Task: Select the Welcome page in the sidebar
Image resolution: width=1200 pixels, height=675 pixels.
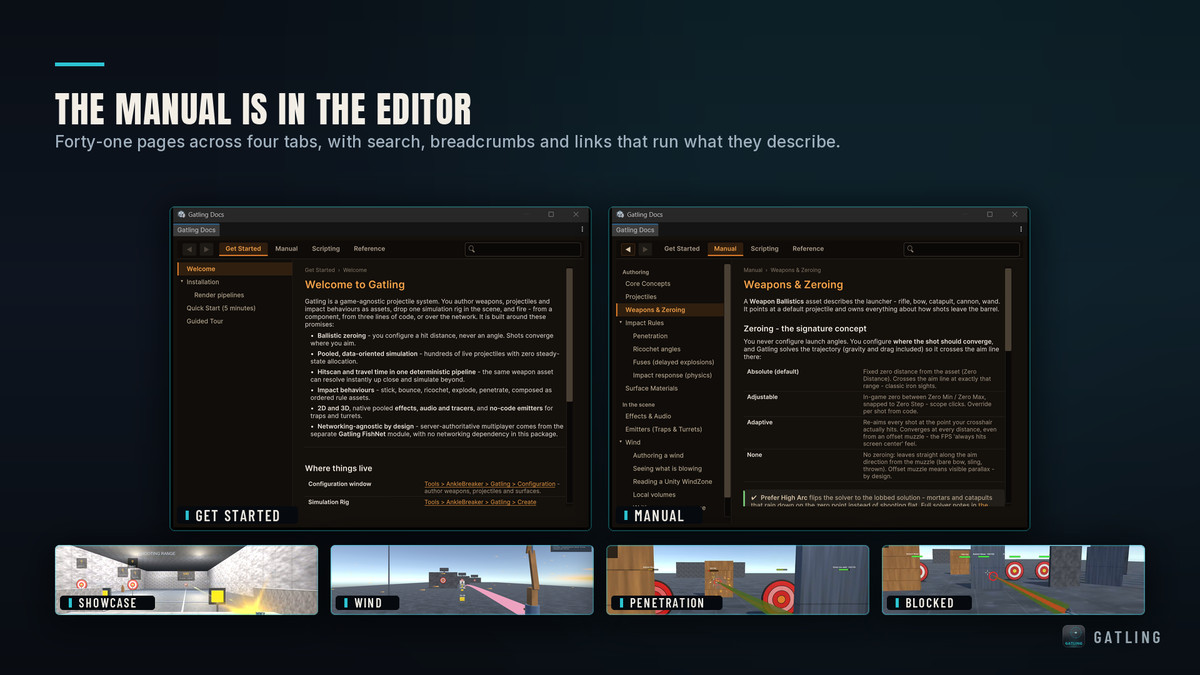Action: (234, 269)
